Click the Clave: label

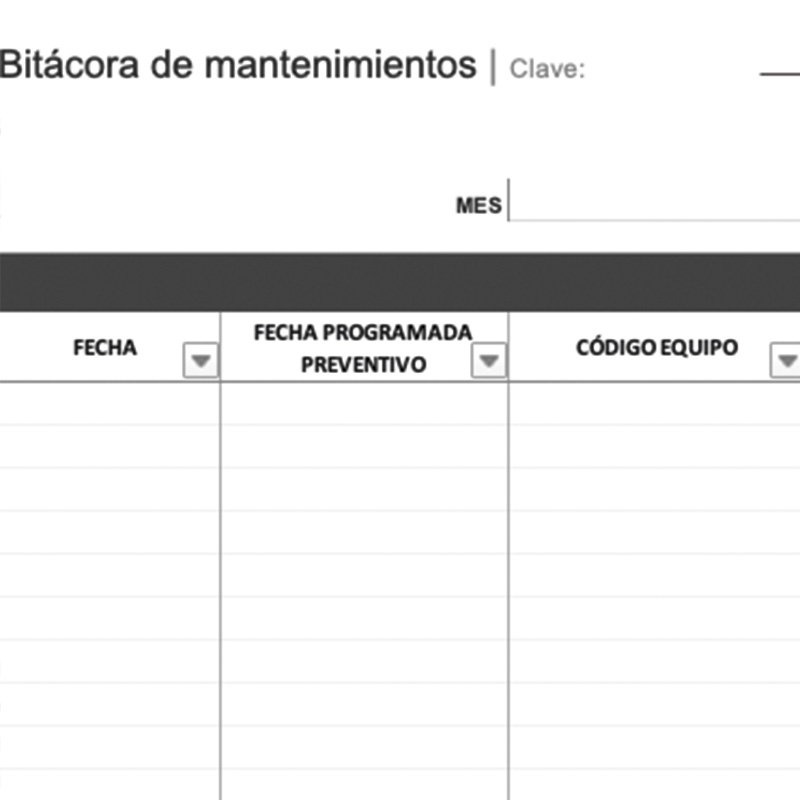pos(547,70)
